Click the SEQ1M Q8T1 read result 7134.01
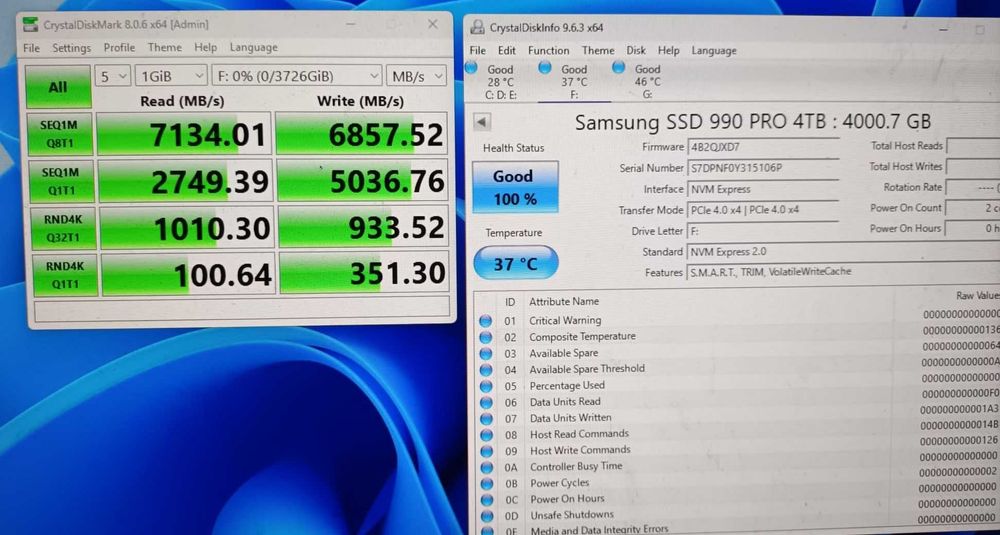 tap(184, 134)
